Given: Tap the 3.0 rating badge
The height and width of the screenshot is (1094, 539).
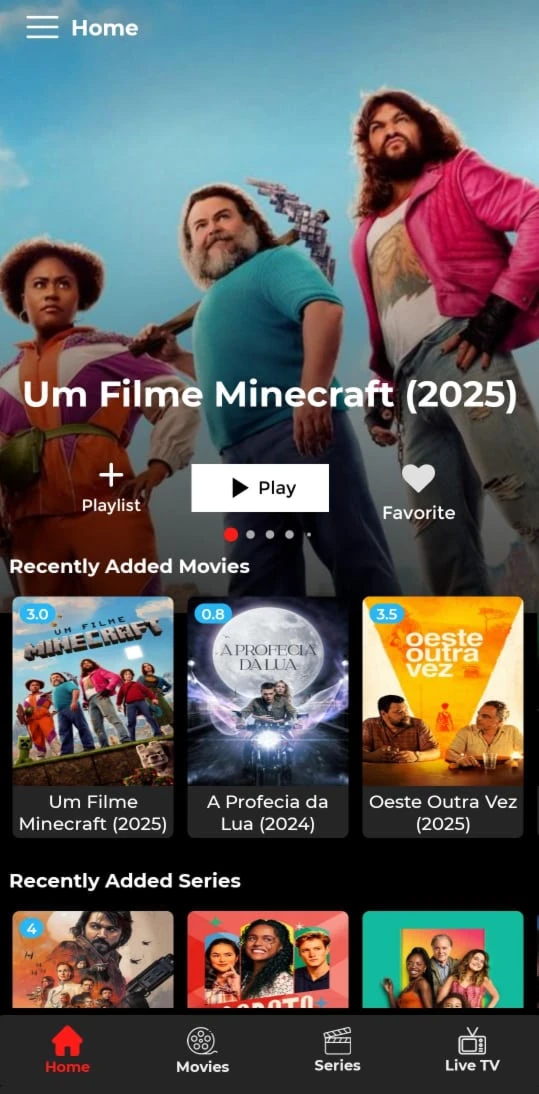Looking at the screenshot, I should [37, 614].
